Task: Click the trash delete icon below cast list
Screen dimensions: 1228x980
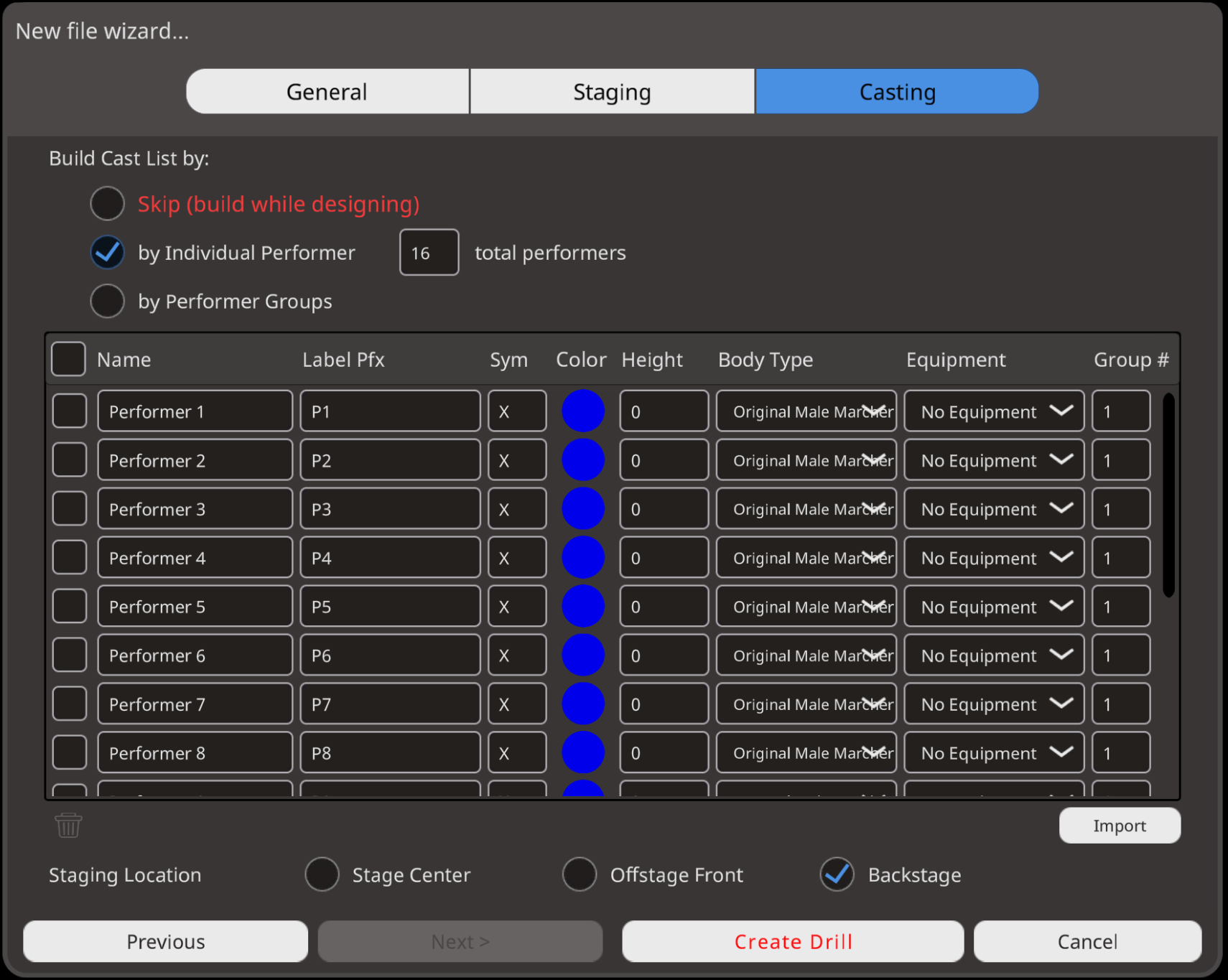Action: 68,825
